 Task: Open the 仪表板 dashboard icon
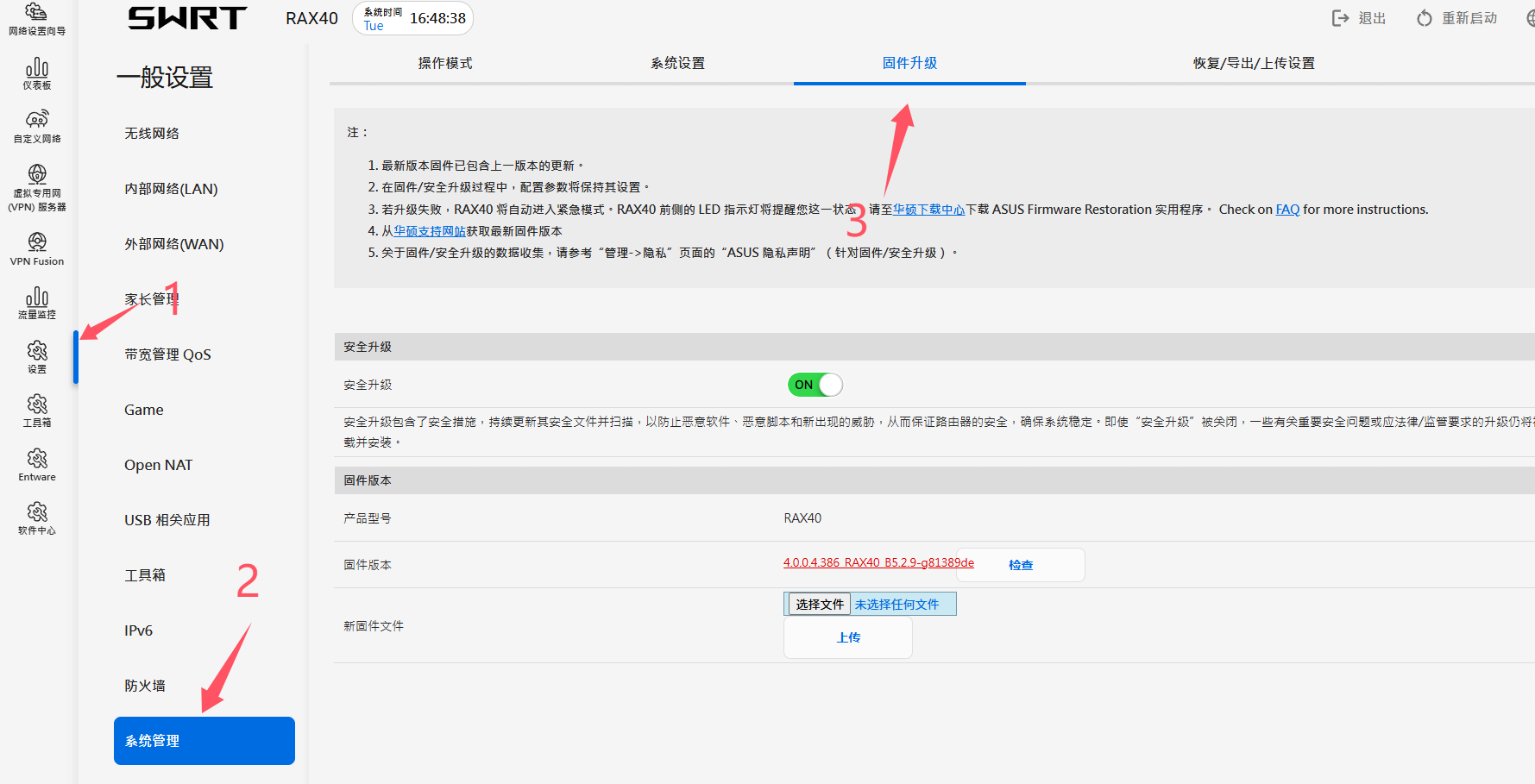[36, 74]
